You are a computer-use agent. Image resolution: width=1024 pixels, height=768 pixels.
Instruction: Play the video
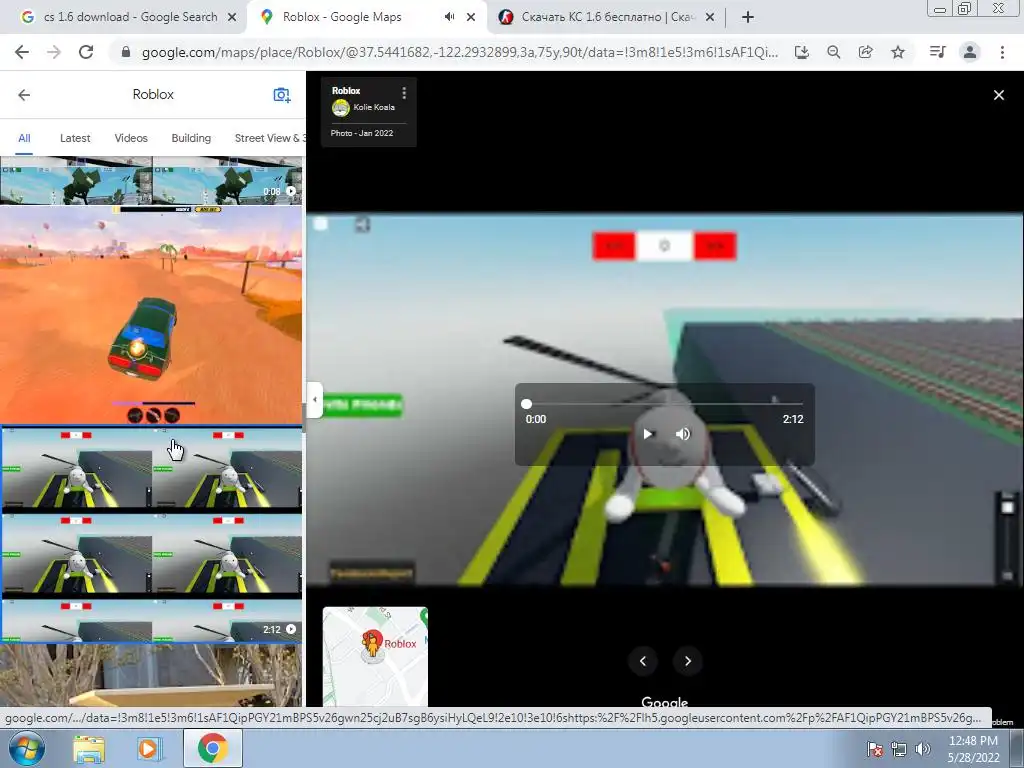point(648,434)
